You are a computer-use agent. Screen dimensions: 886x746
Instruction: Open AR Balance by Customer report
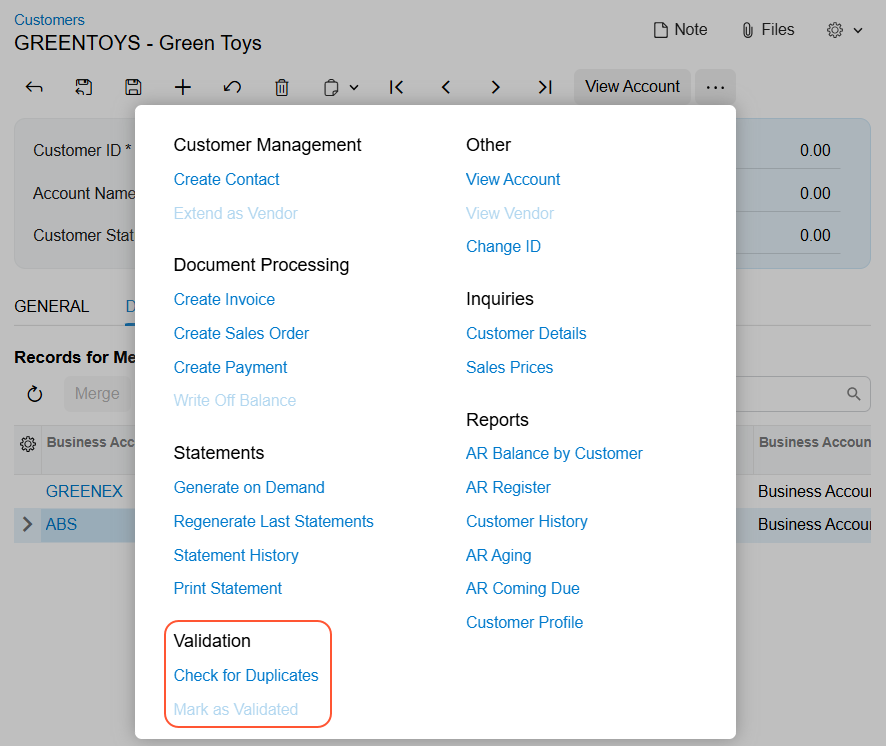pyautogui.click(x=554, y=453)
